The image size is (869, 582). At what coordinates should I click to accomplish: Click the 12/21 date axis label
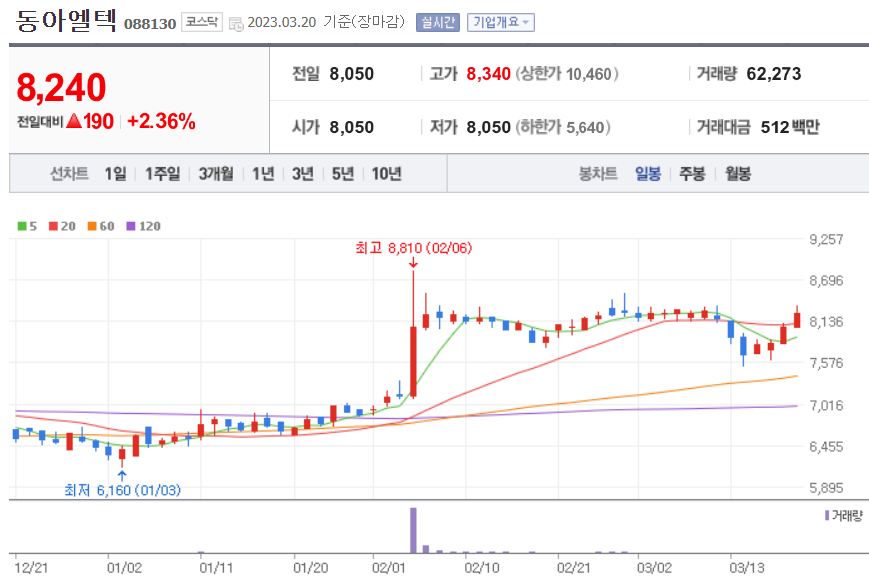[x=31, y=568]
